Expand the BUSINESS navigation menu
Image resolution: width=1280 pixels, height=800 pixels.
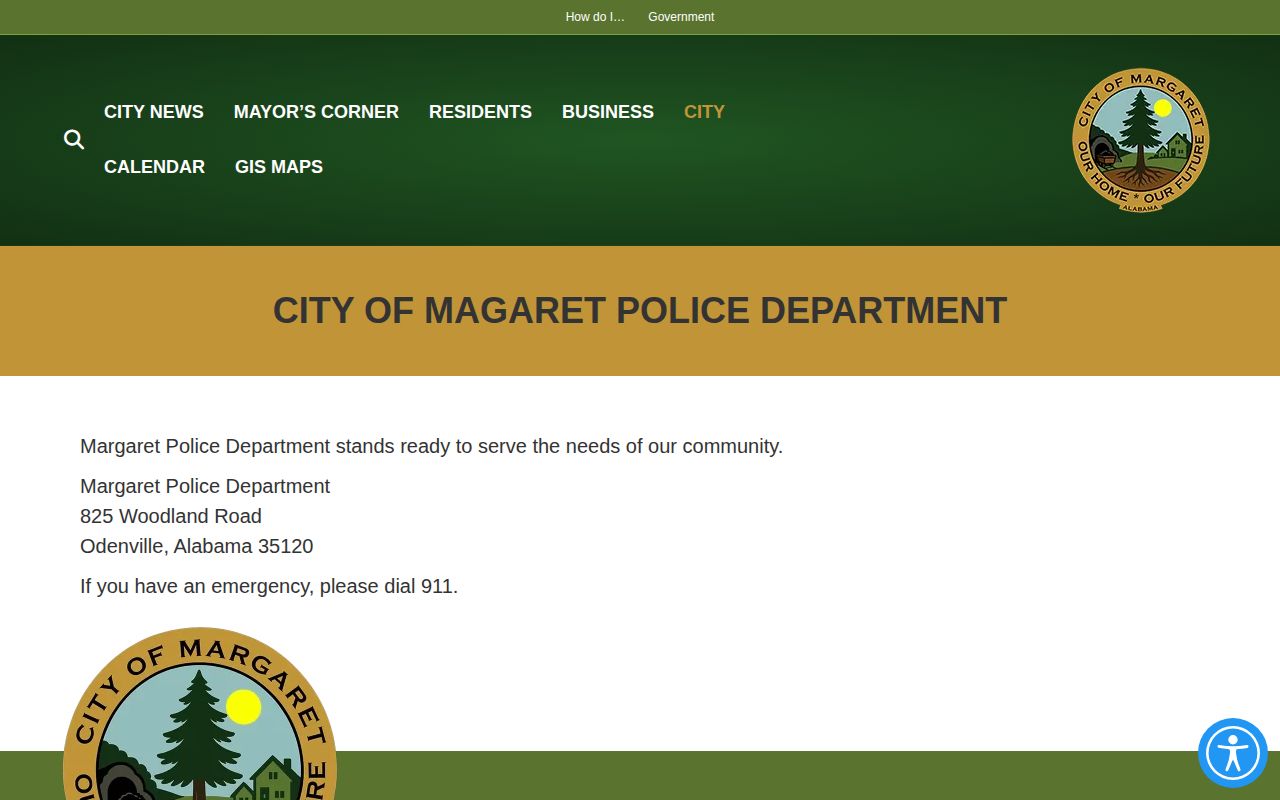608,112
